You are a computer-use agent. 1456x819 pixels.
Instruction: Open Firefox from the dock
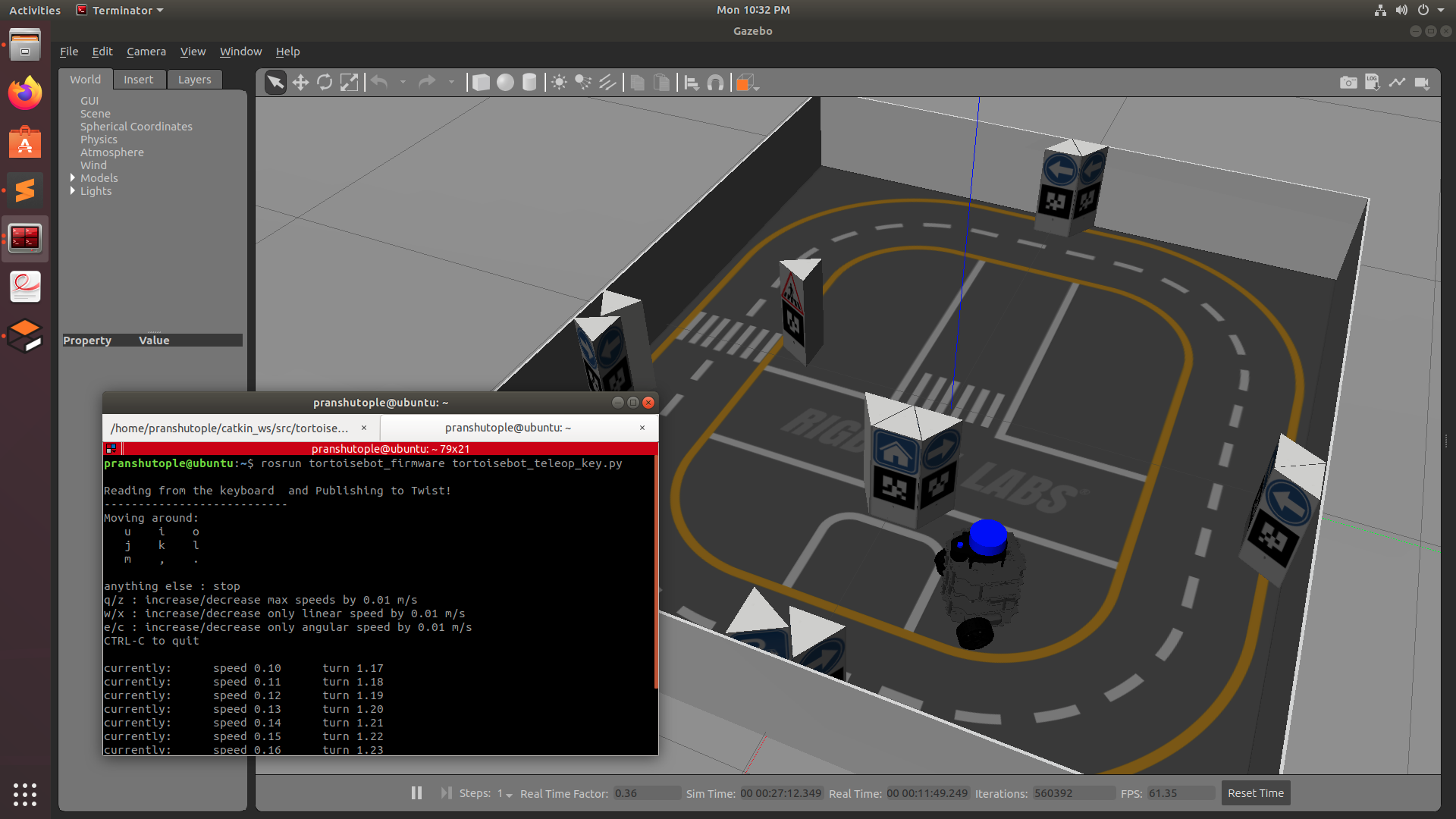(25, 94)
